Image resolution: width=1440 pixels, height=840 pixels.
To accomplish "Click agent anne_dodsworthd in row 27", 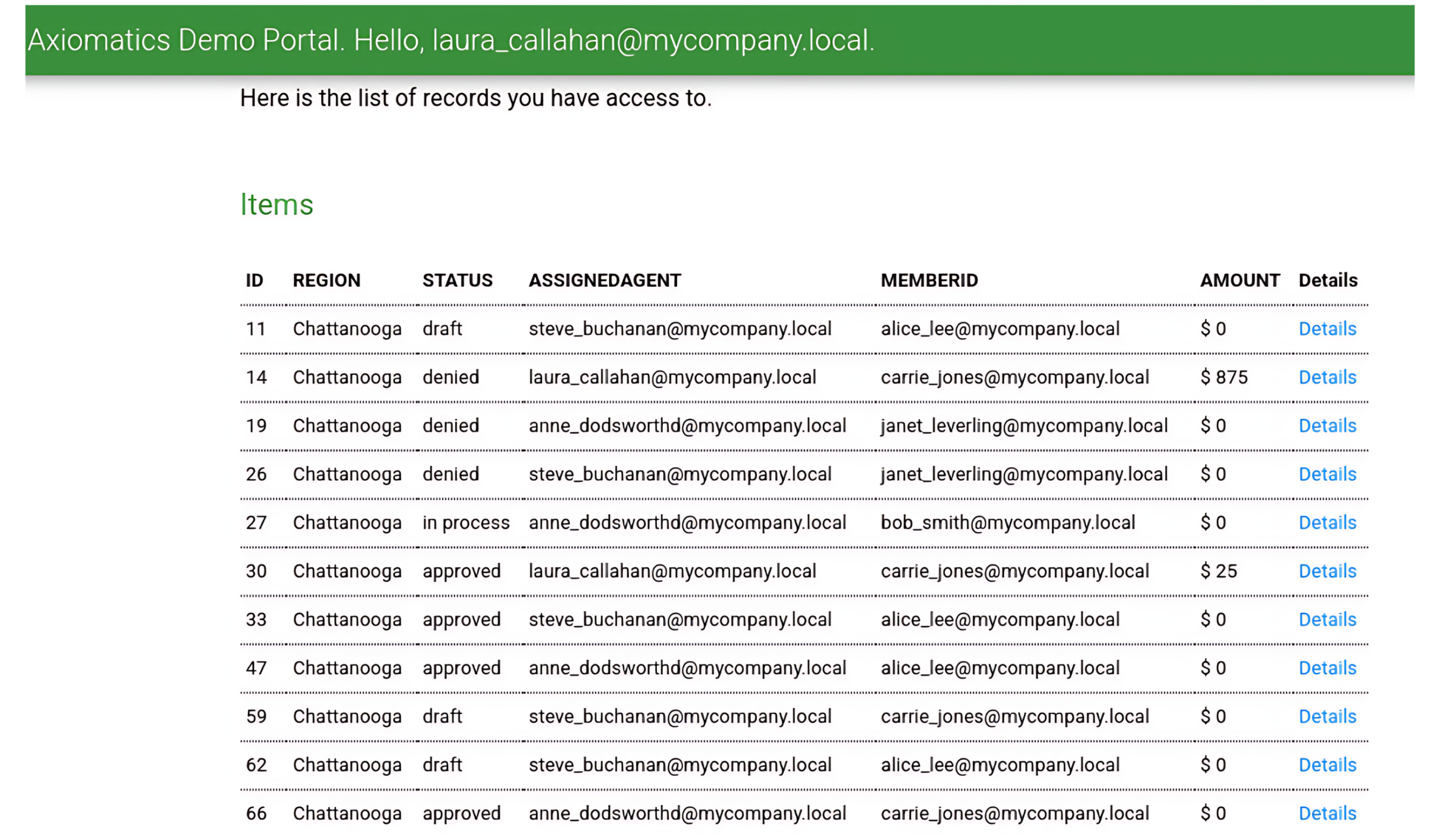I will 687,522.
